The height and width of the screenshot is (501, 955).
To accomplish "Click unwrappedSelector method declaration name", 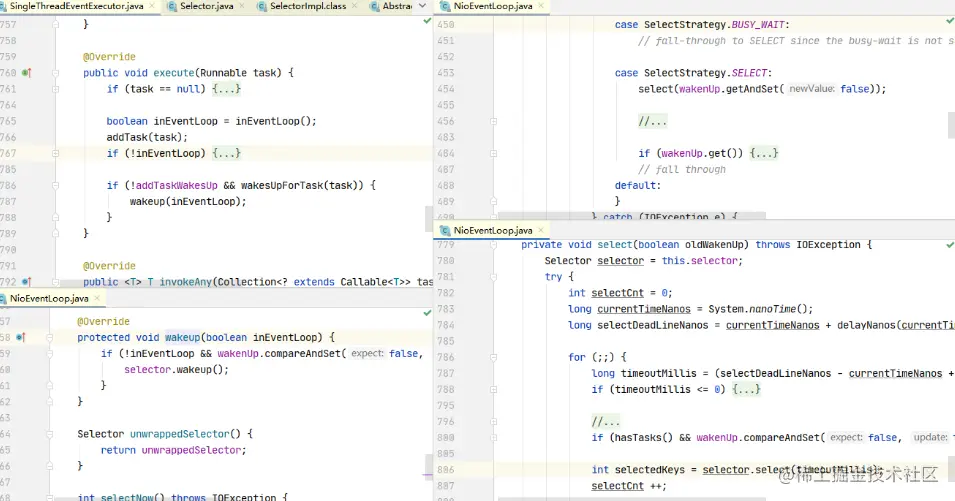I will (180, 434).
